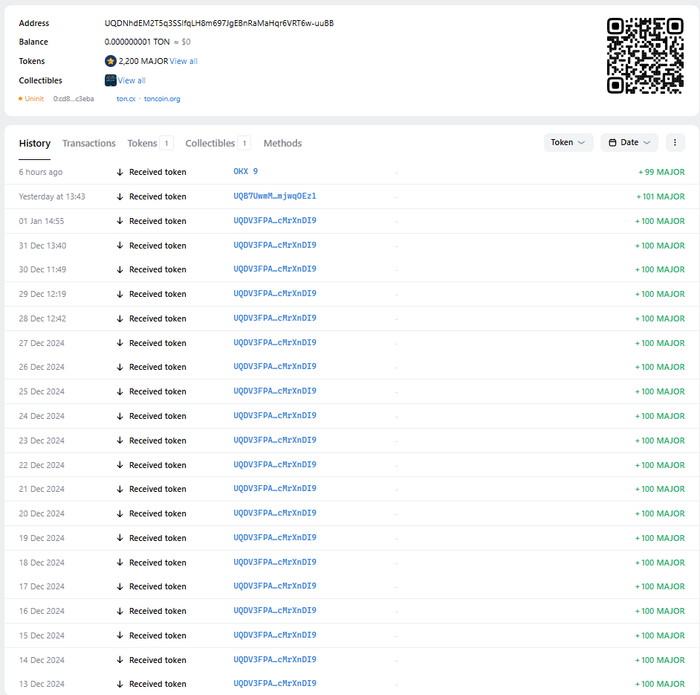Click the received arrow icon for 15 Dec 2024
This screenshot has width=700, height=695.
[120, 635]
